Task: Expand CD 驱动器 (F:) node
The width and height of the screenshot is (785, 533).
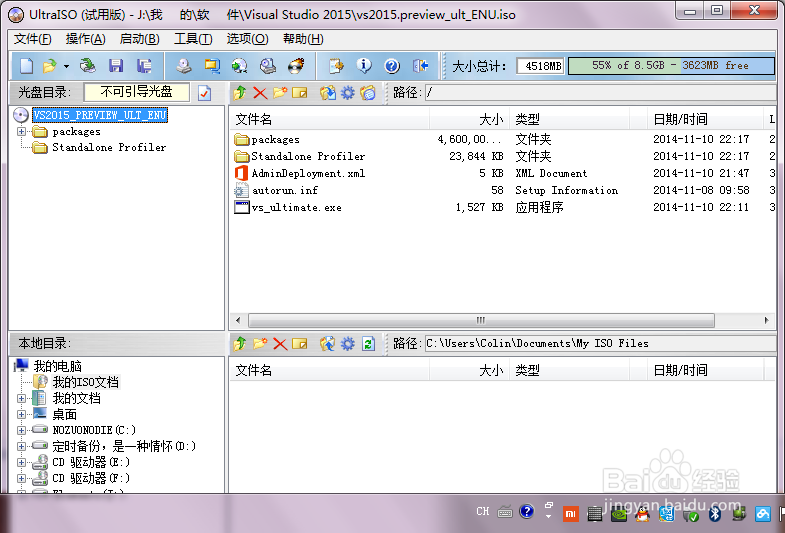Action: point(21,478)
